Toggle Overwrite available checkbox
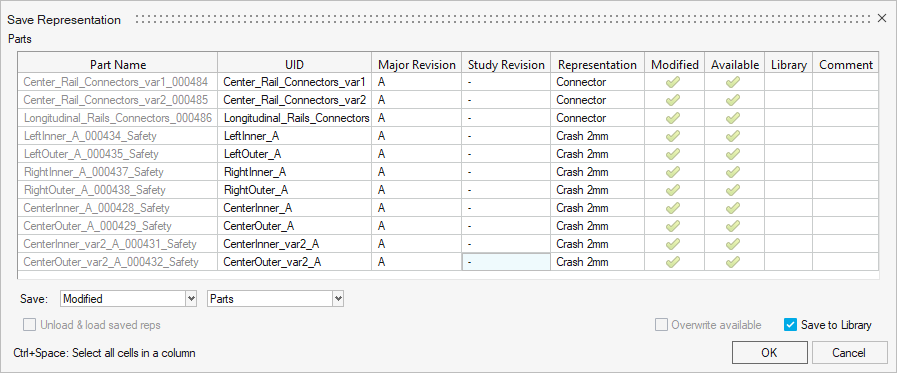This screenshot has width=897, height=373. (661, 325)
